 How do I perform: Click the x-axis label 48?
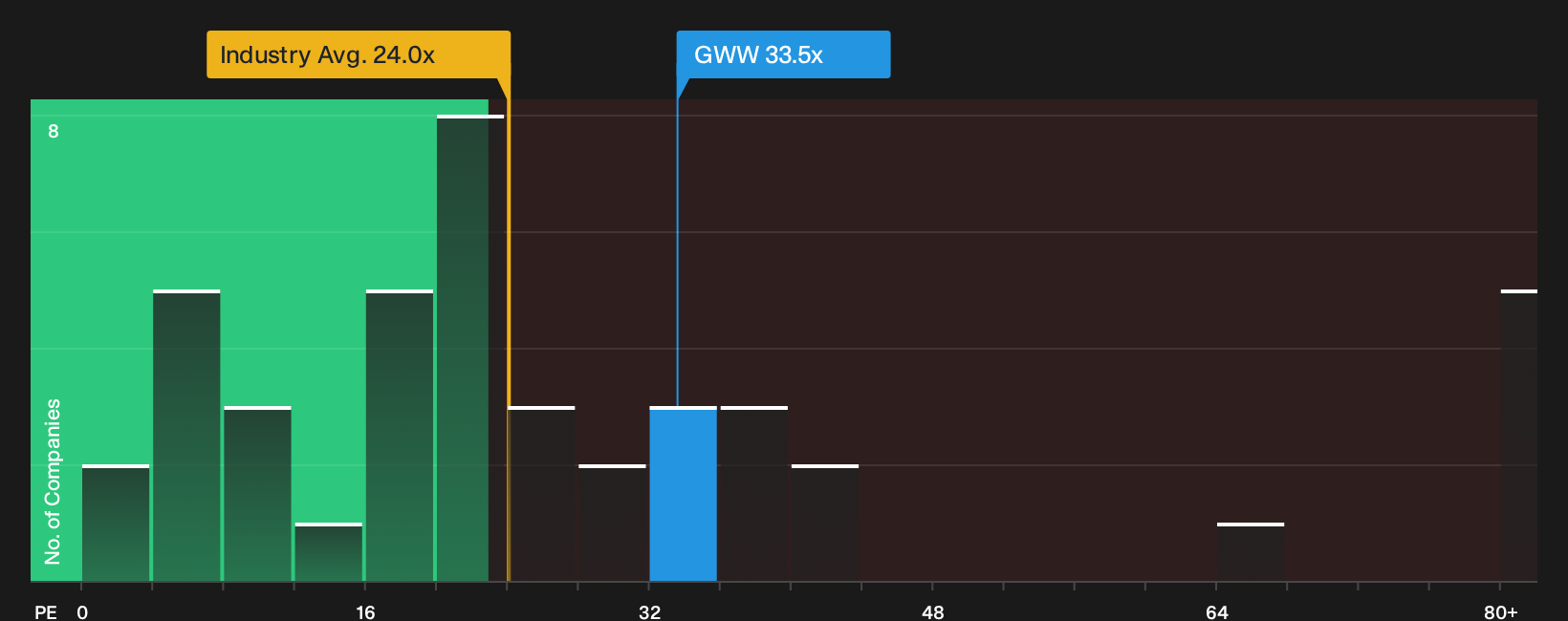(x=933, y=611)
